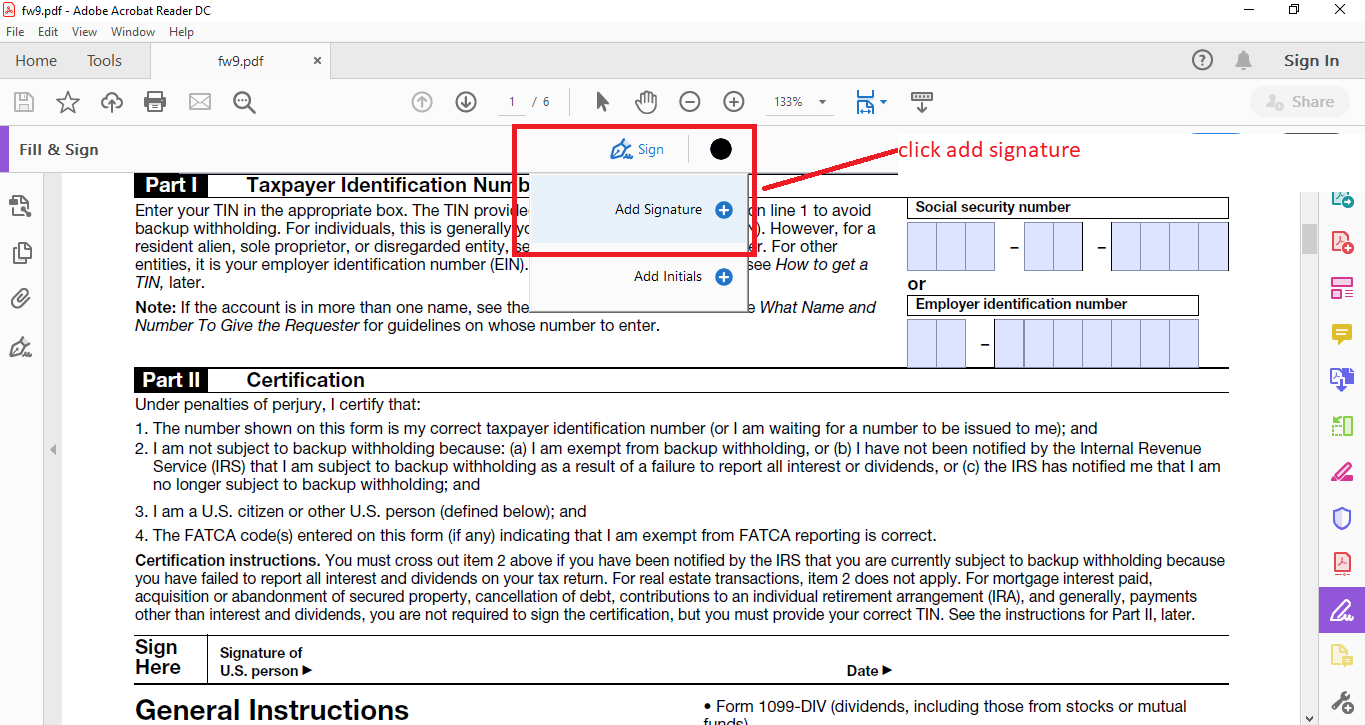Open the green Compress PDF tool icon

pyautogui.click(x=1341, y=426)
